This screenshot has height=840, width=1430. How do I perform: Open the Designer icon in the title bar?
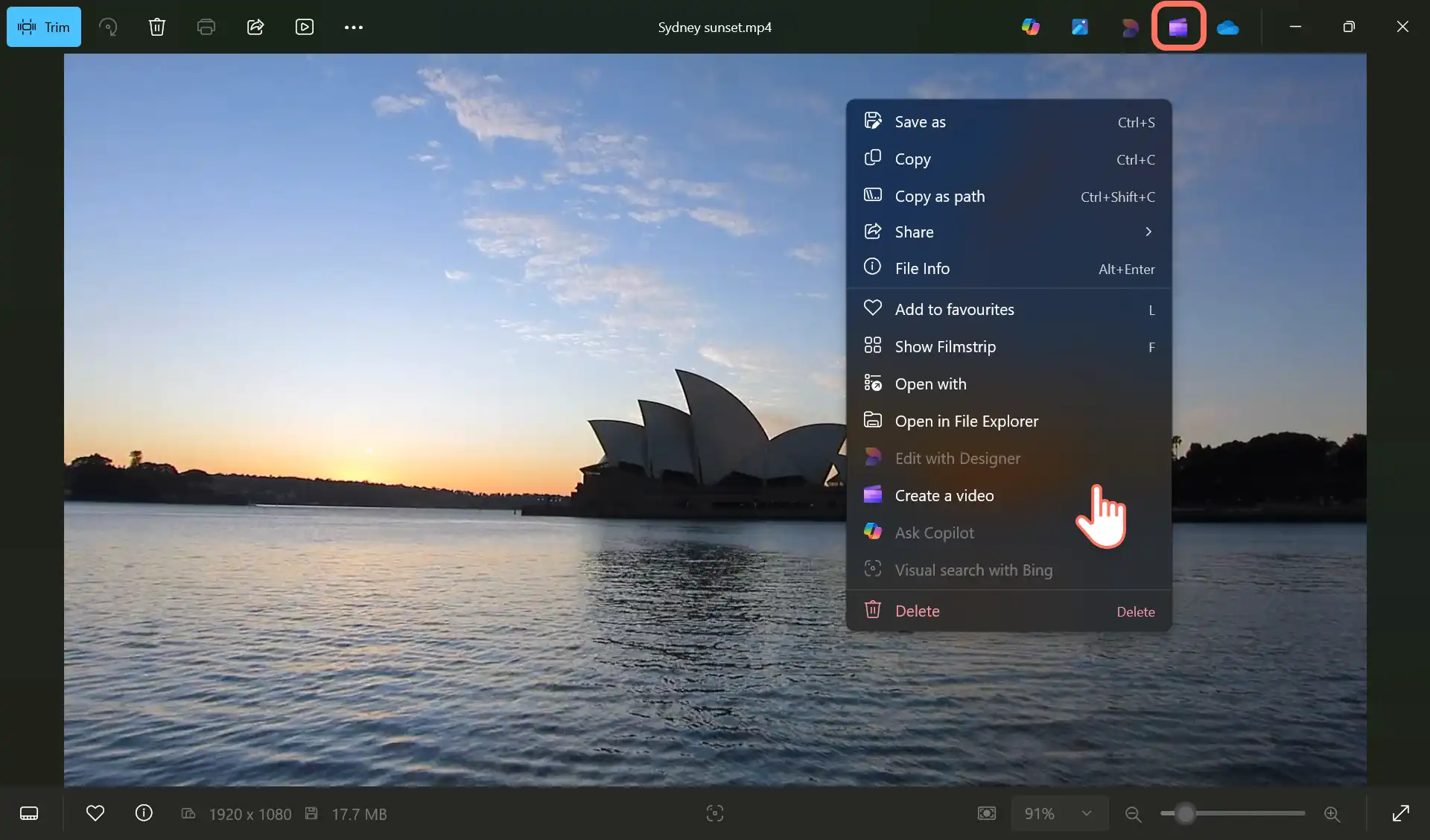click(1129, 28)
